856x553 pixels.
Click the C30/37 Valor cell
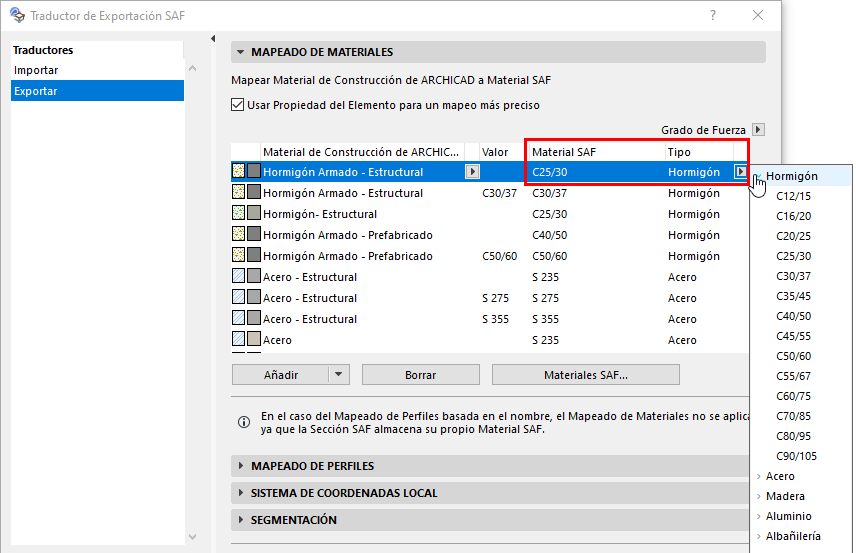(x=500, y=193)
